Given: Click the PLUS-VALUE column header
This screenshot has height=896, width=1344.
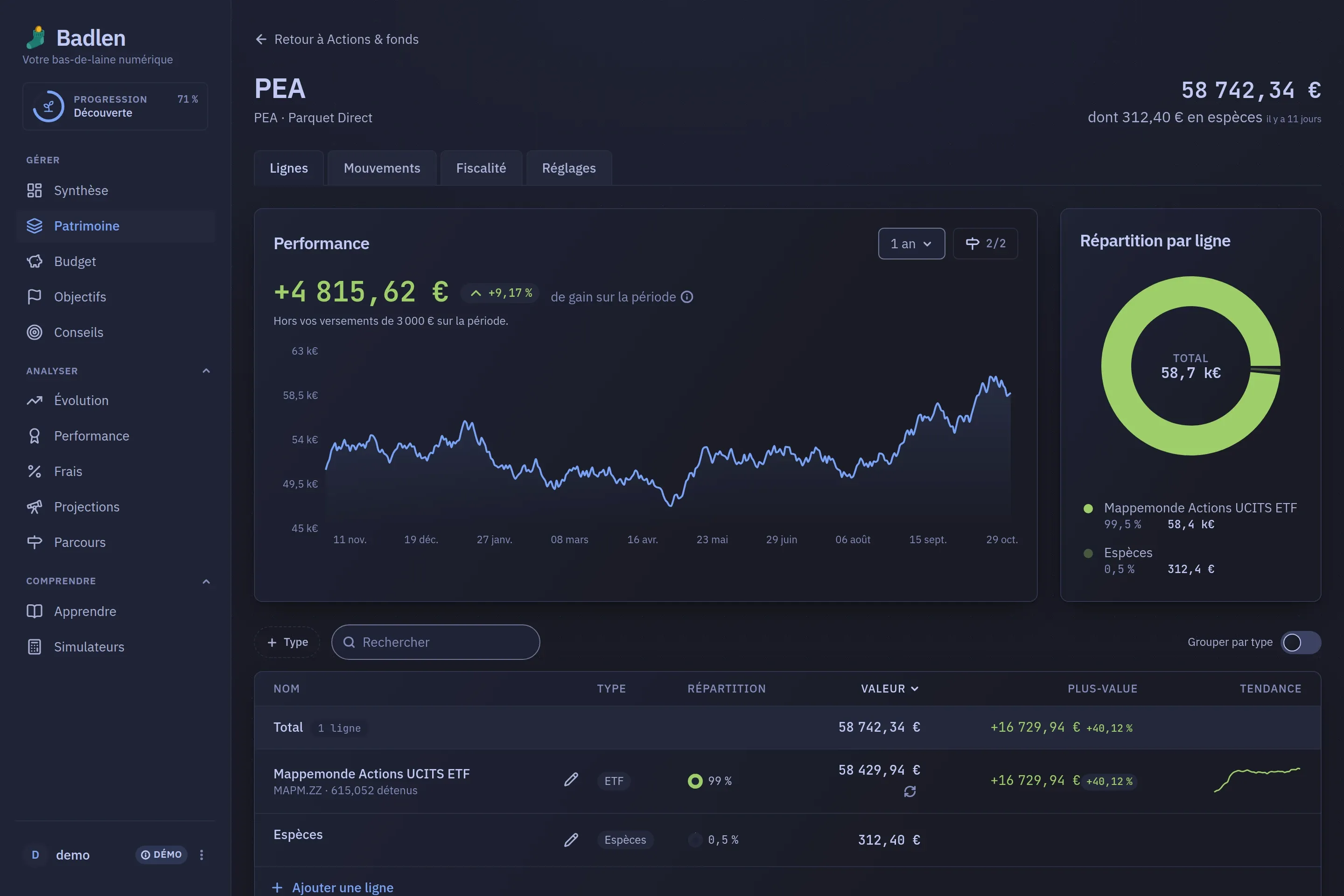Looking at the screenshot, I should coord(1102,689).
